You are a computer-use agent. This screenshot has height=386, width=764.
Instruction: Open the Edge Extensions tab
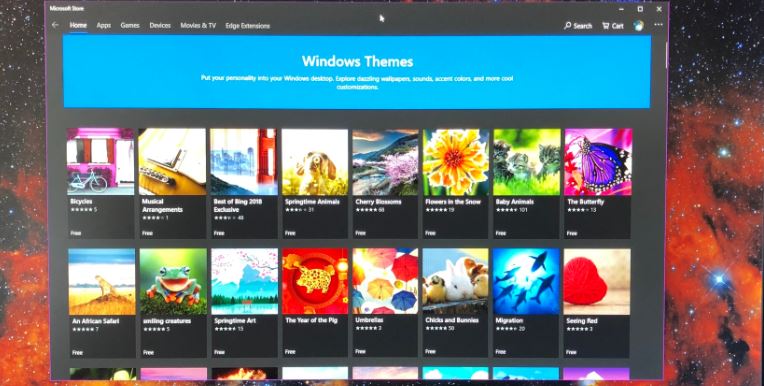point(248,26)
